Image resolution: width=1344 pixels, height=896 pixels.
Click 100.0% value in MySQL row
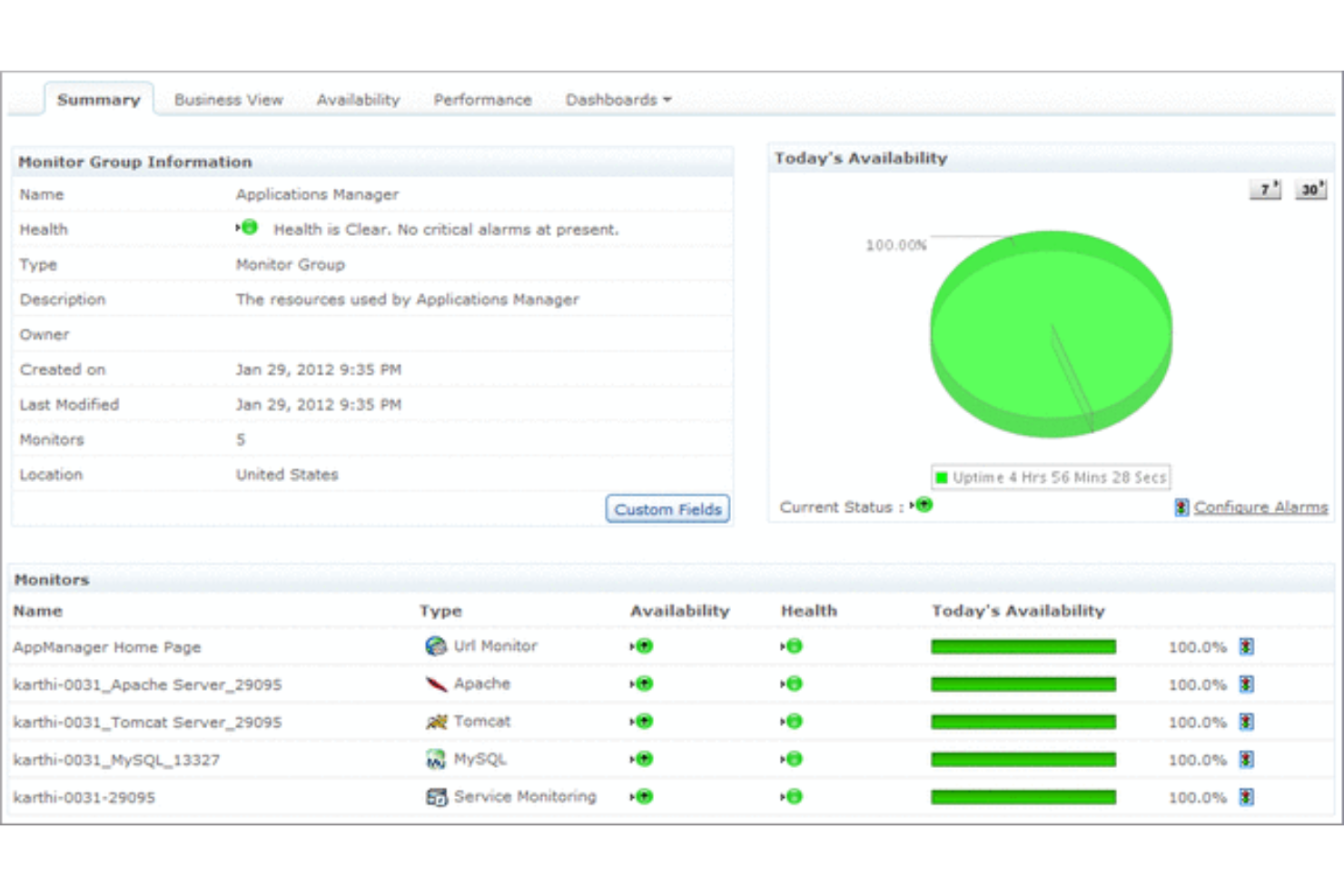(1197, 761)
